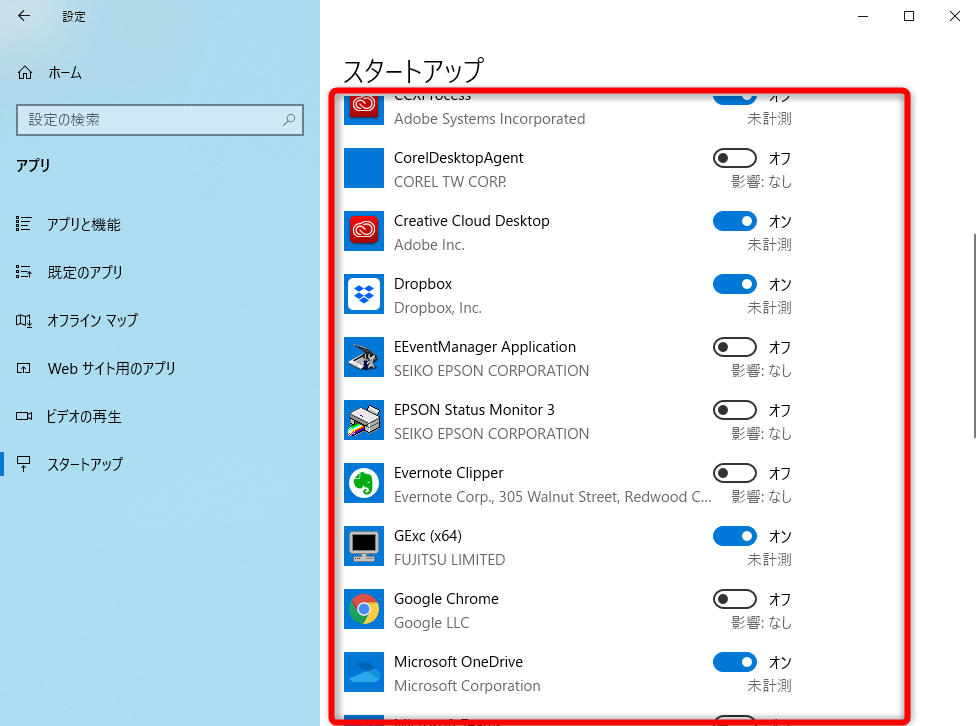The image size is (978, 726).
Task: Turn on Google Chrome at startup
Action: coord(735,598)
